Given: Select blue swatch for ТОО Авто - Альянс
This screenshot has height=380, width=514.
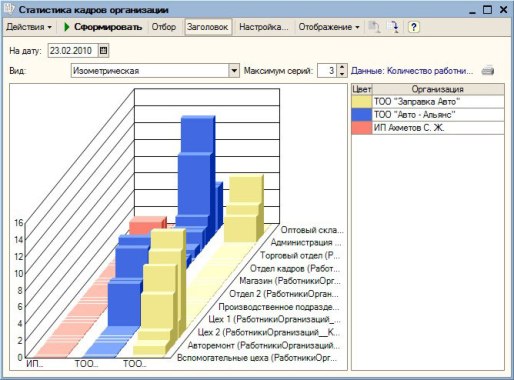Looking at the screenshot, I should (362, 115).
